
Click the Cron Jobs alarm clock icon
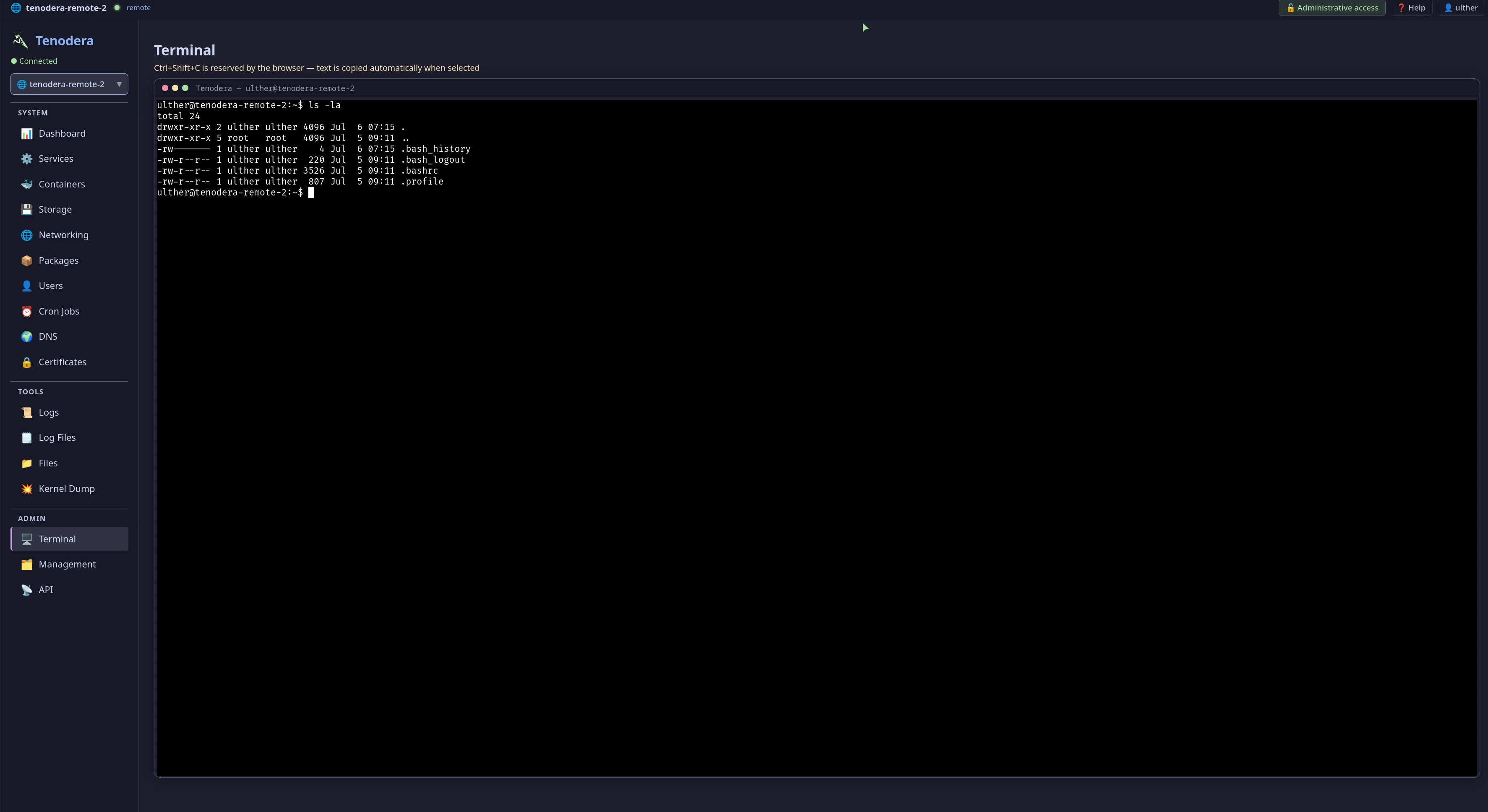tap(26, 311)
